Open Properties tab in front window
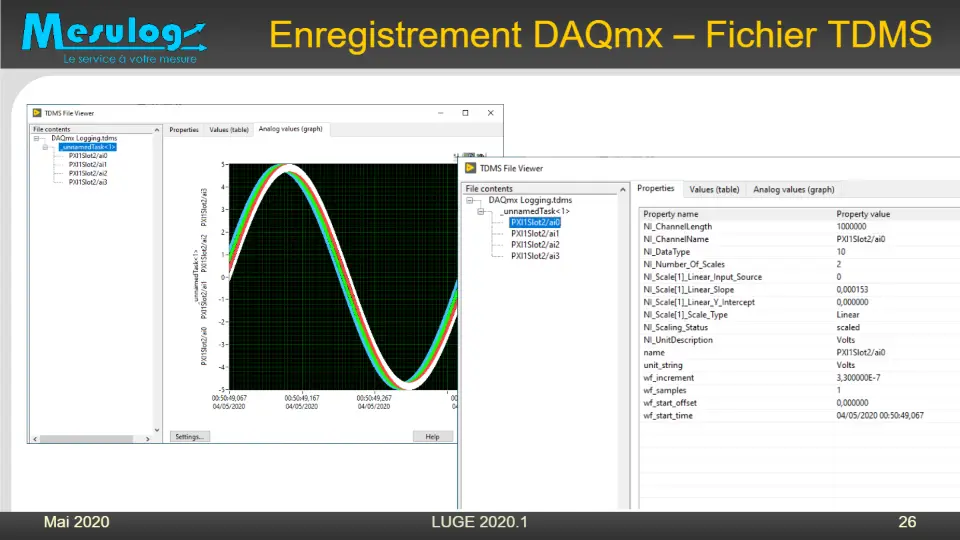The image size is (960, 540). tap(656, 189)
